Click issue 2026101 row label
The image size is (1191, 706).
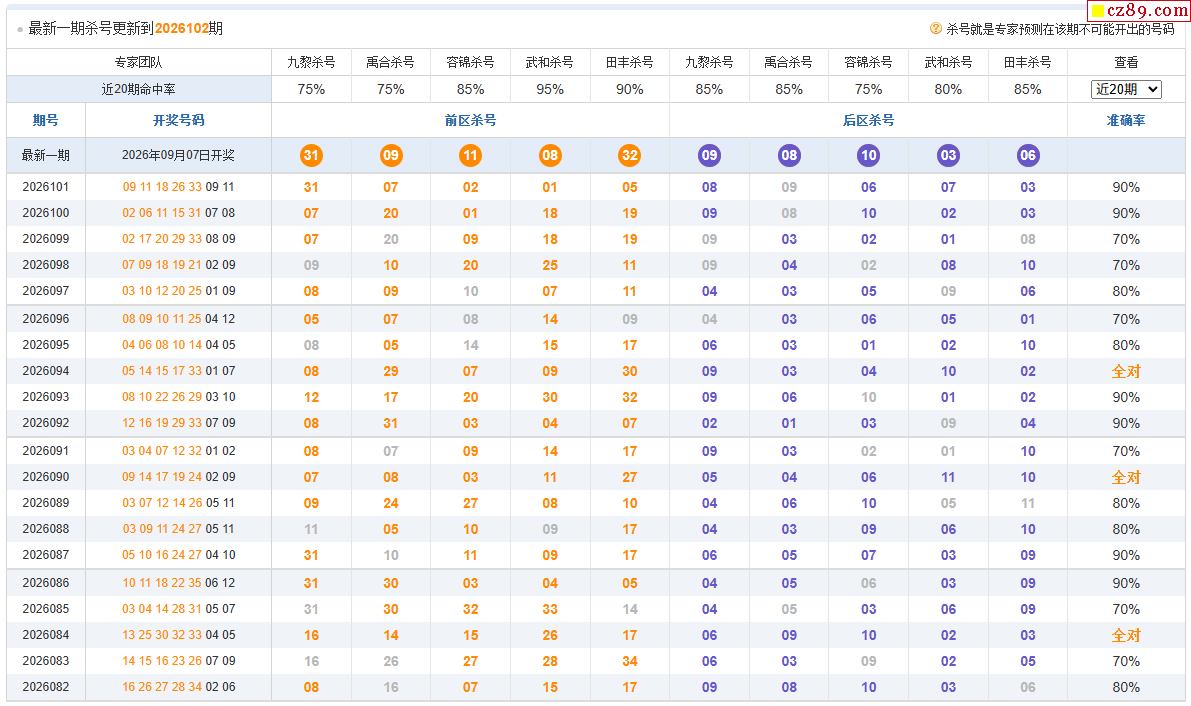(46, 187)
